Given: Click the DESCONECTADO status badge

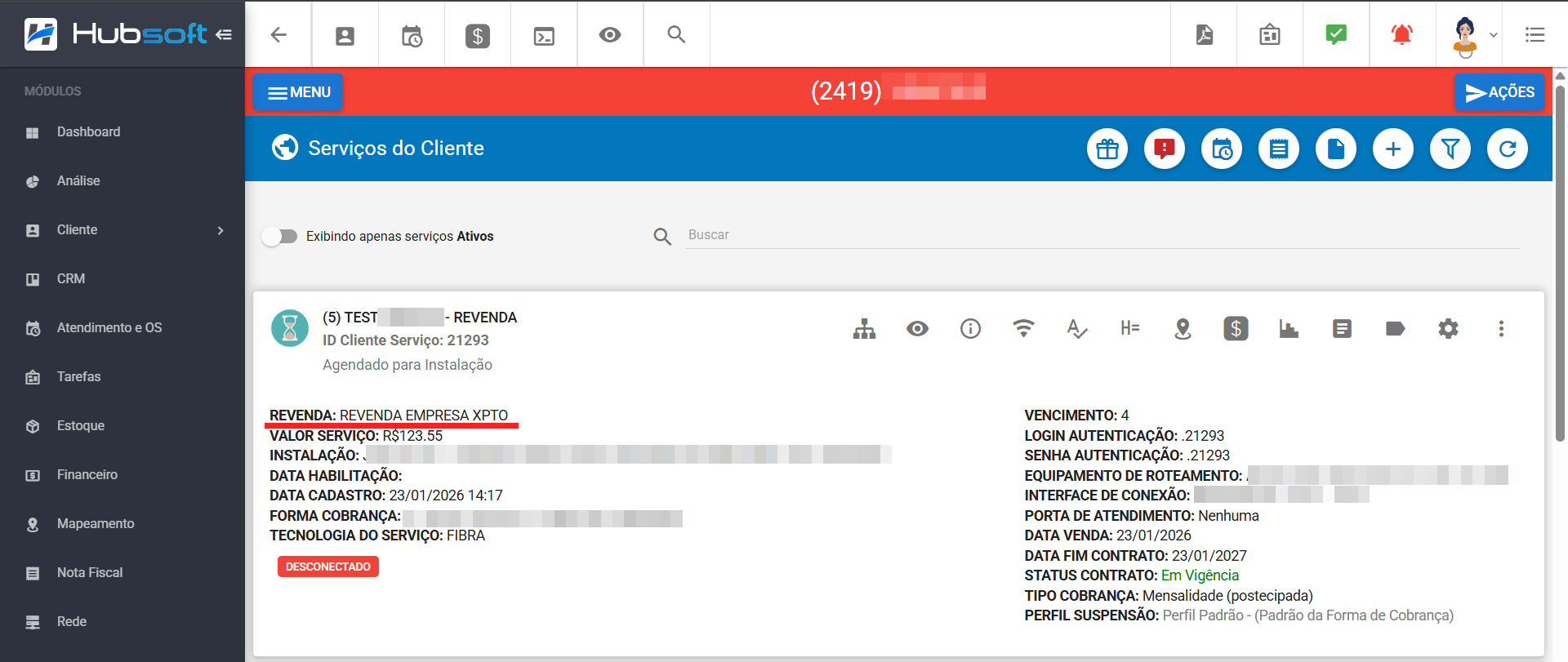Looking at the screenshot, I should (x=328, y=566).
